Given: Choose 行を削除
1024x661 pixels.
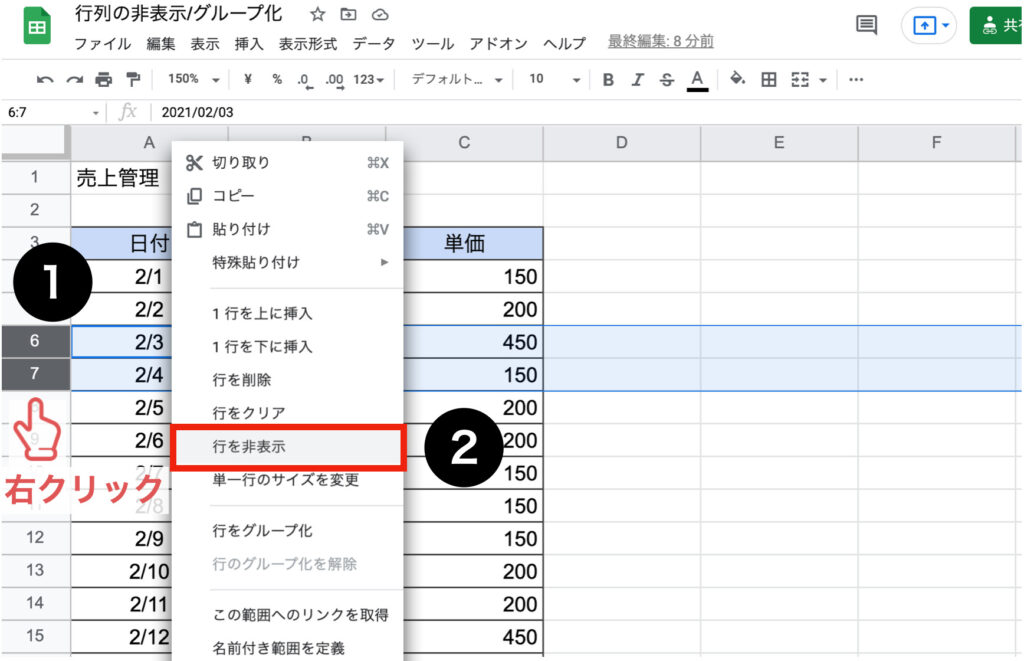Looking at the screenshot, I should pyautogui.click(x=287, y=380).
